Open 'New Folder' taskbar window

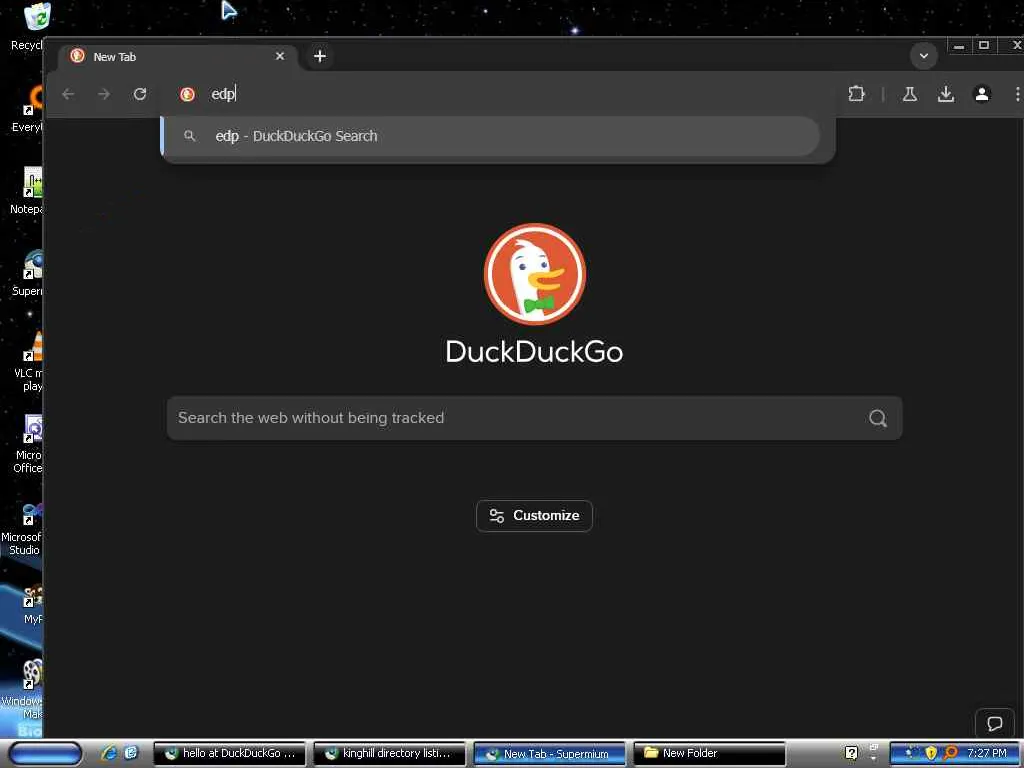pyautogui.click(x=709, y=753)
